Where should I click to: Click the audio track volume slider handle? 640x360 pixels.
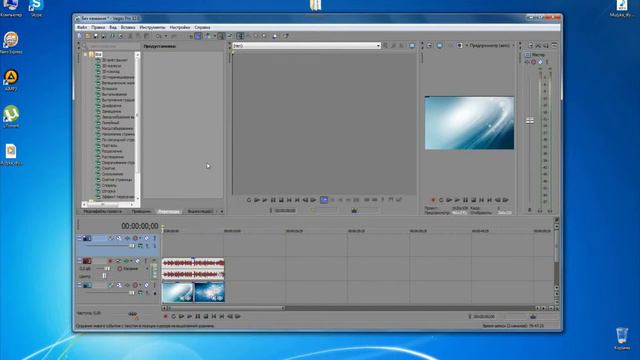(x=107, y=269)
